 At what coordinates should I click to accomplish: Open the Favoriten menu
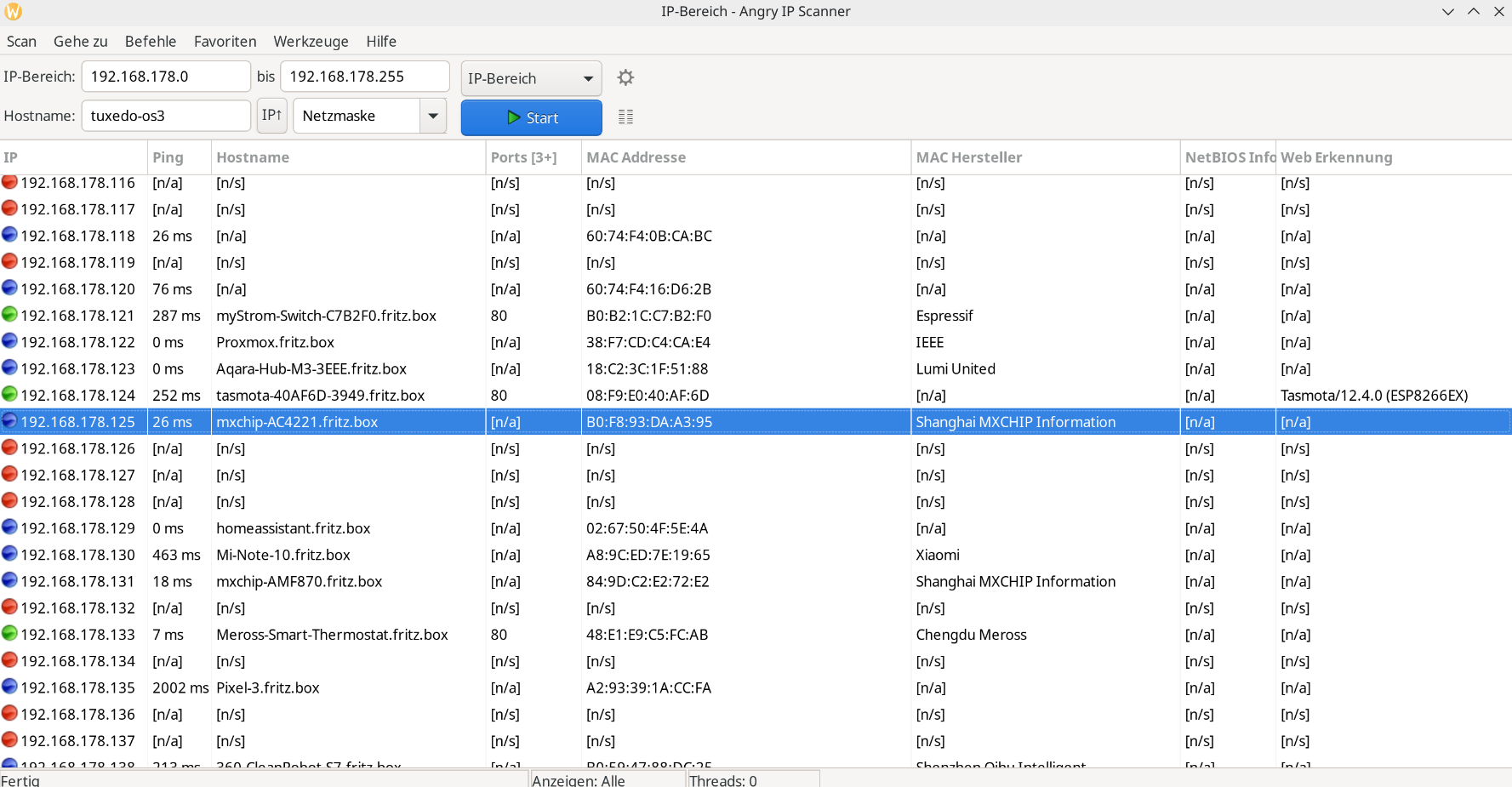coord(225,41)
